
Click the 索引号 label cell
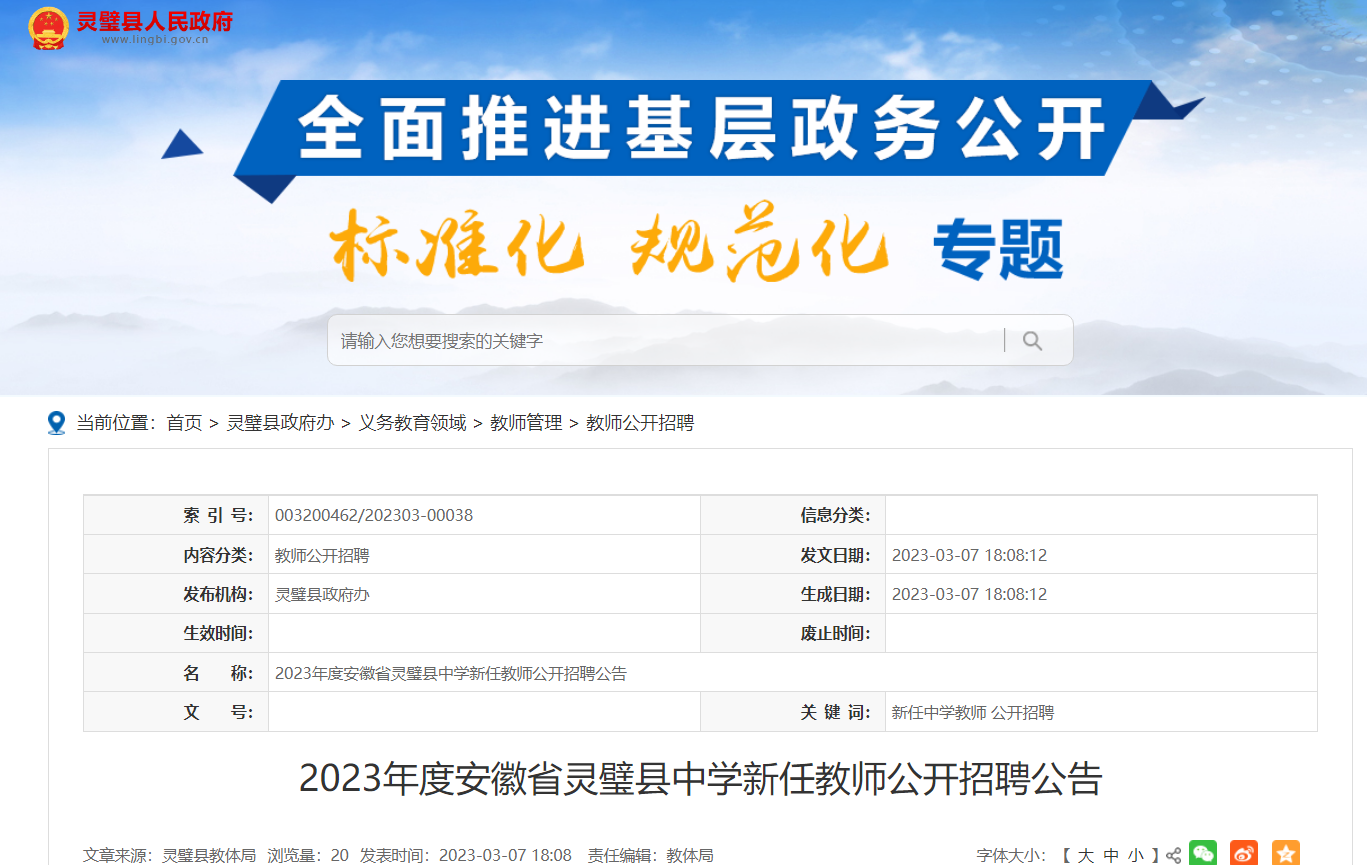[176, 515]
